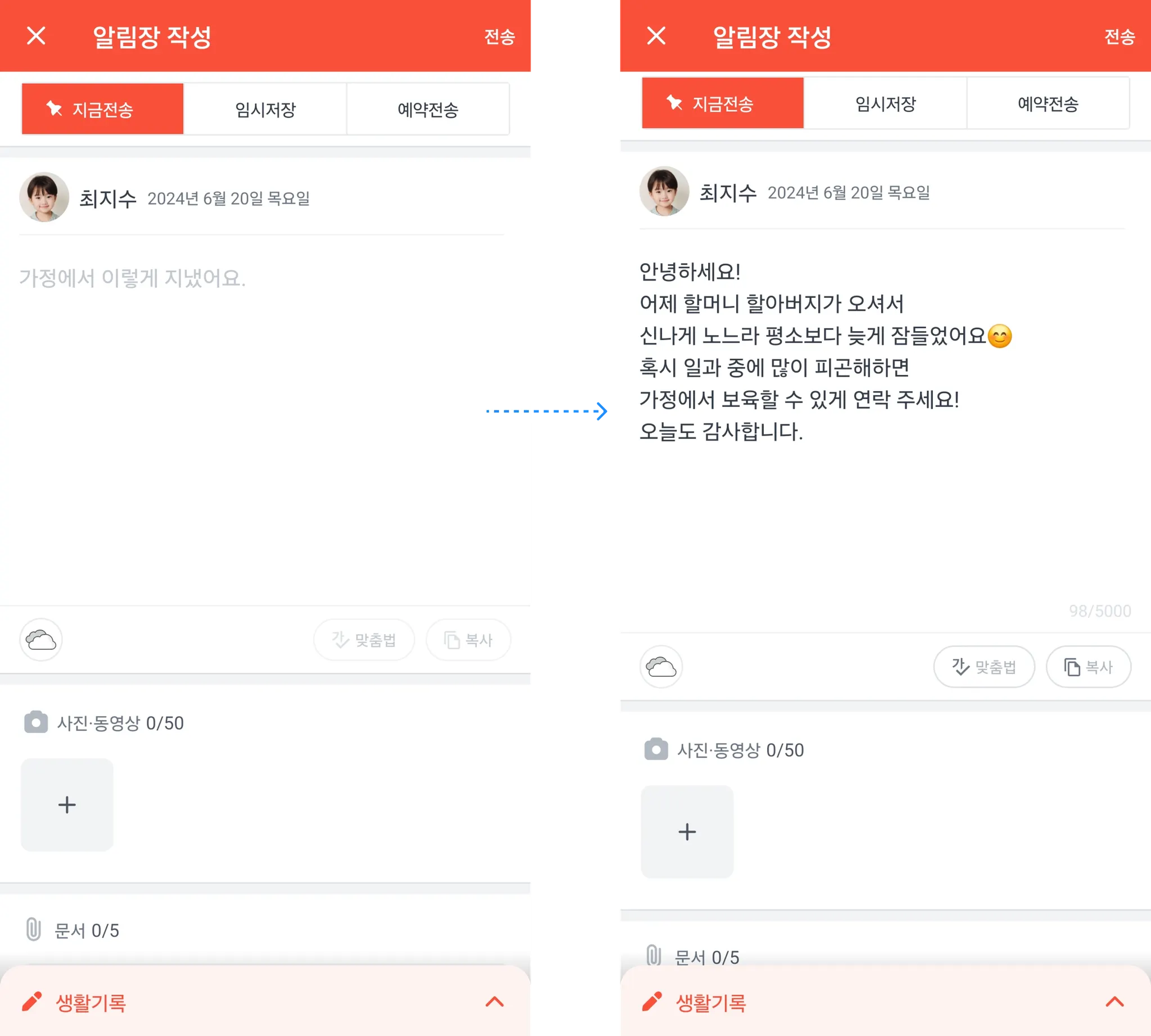Click paperclip 문서 icon in left panel
Viewport: 1151px width, 1036px height.
coord(34,930)
